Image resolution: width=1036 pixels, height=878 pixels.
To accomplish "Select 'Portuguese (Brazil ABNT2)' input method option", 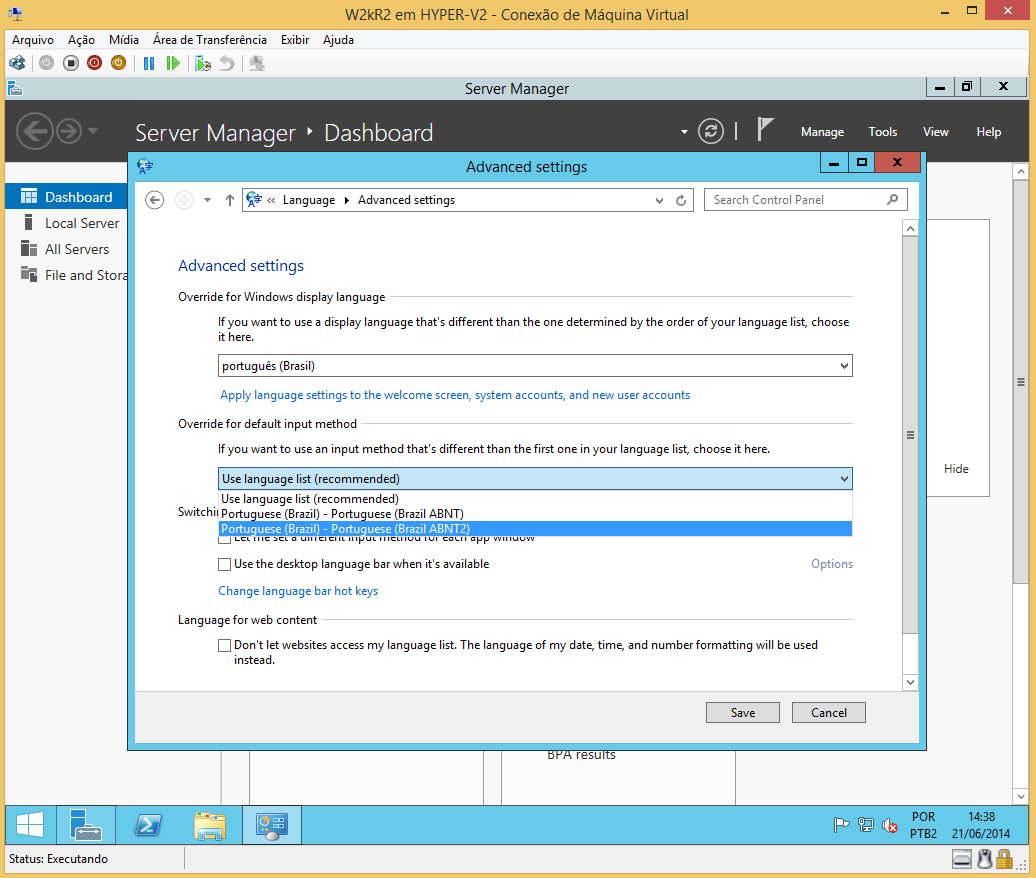I will (345, 529).
